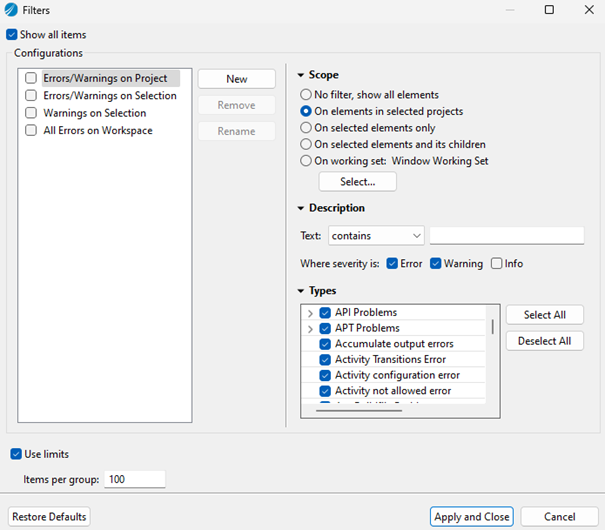The width and height of the screenshot is (605, 530).
Task: Collapse the Types section
Action: point(301,291)
